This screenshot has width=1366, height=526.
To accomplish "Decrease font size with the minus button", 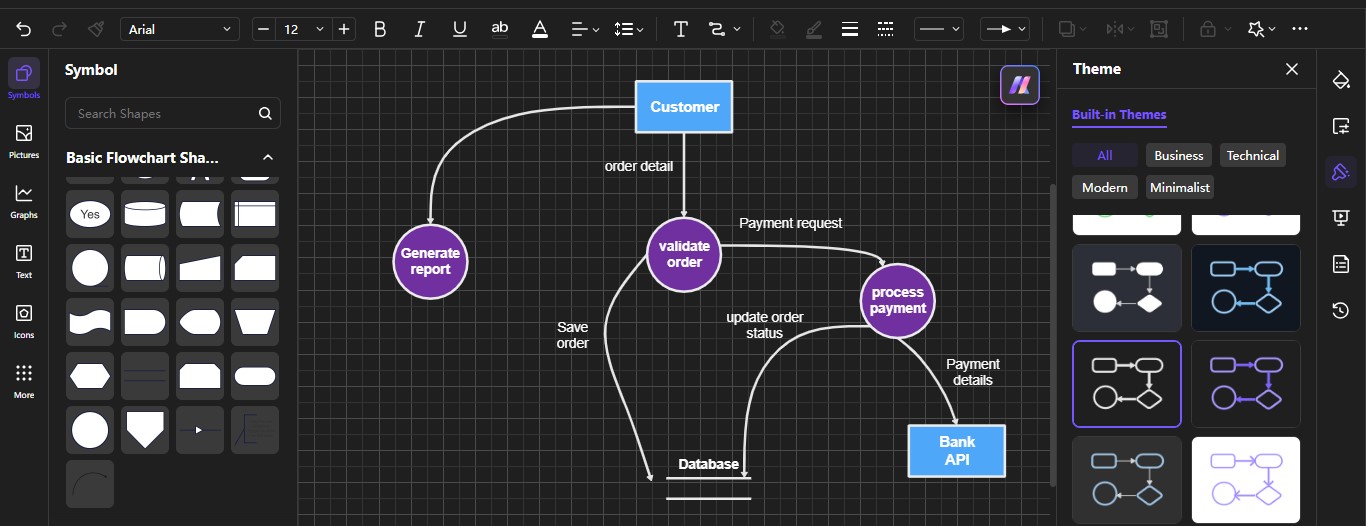I will (264, 29).
